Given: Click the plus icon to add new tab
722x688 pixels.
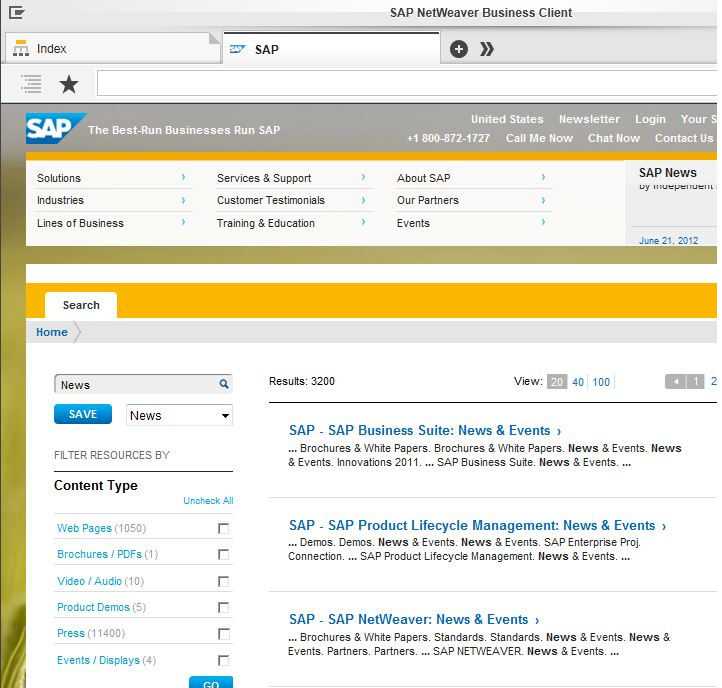Looking at the screenshot, I should [x=458, y=49].
